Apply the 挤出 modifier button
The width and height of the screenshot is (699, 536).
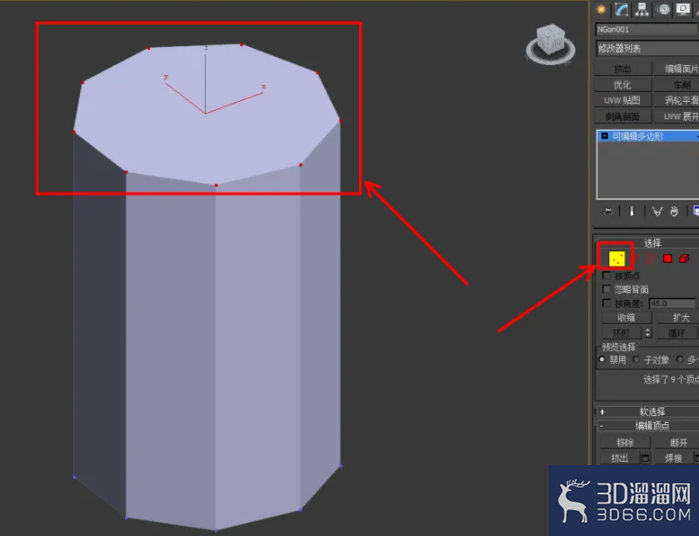click(622, 69)
